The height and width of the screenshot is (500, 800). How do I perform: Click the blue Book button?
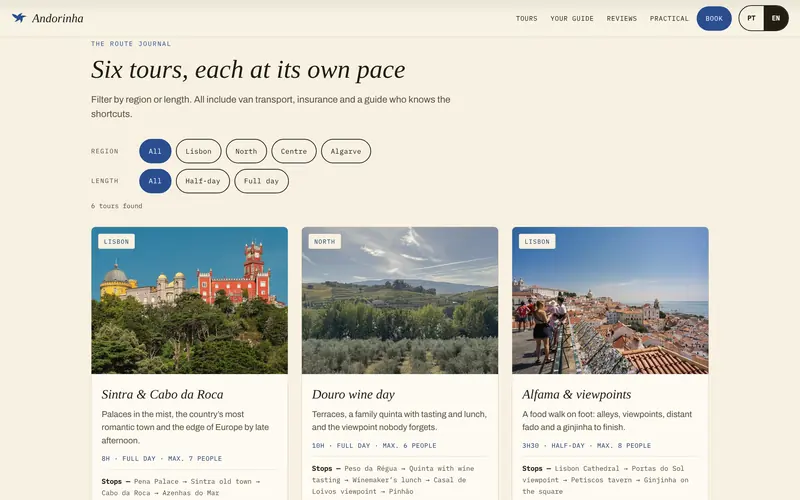714,18
